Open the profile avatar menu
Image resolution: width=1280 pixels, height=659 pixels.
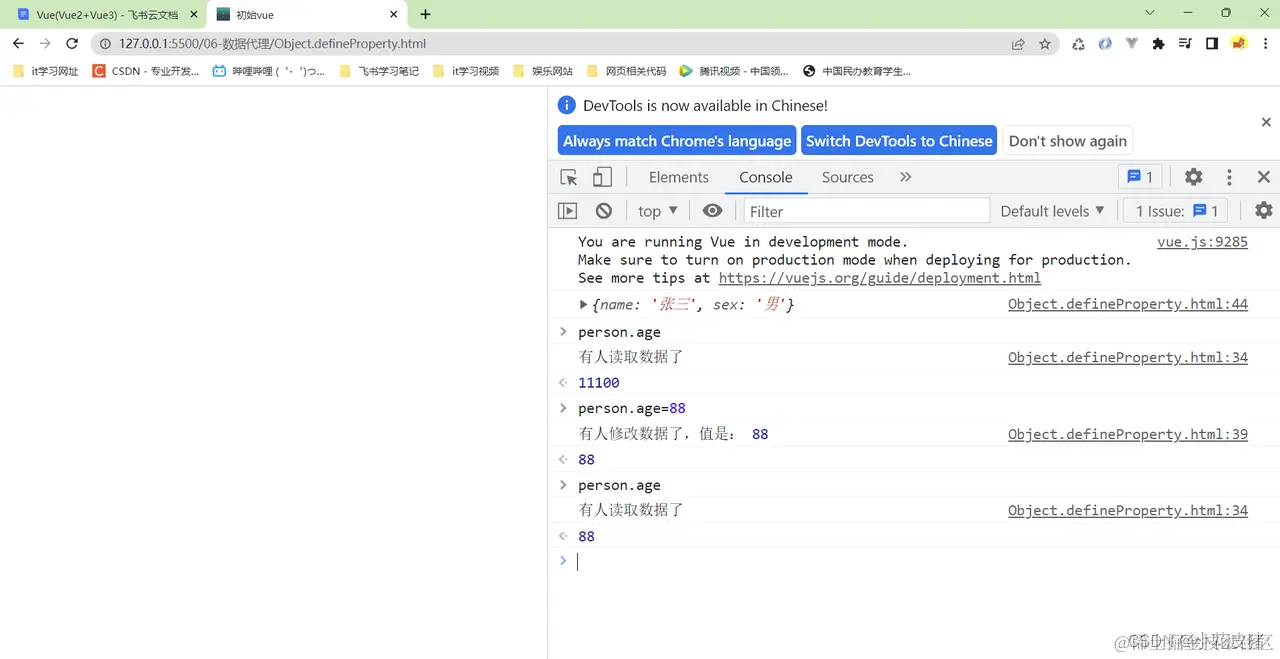[1239, 44]
